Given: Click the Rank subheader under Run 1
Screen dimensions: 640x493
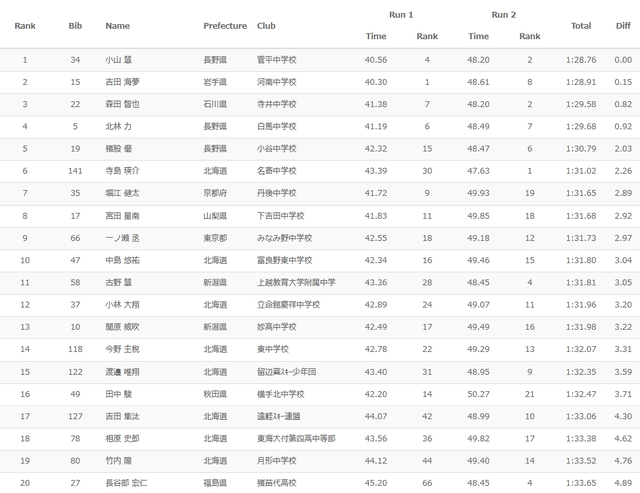Looking at the screenshot, I should tap(427, 36).
